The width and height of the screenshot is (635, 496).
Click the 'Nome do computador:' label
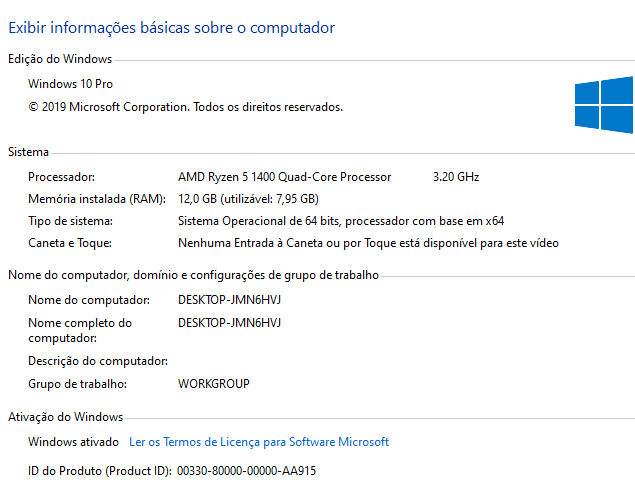click(89, 300)
